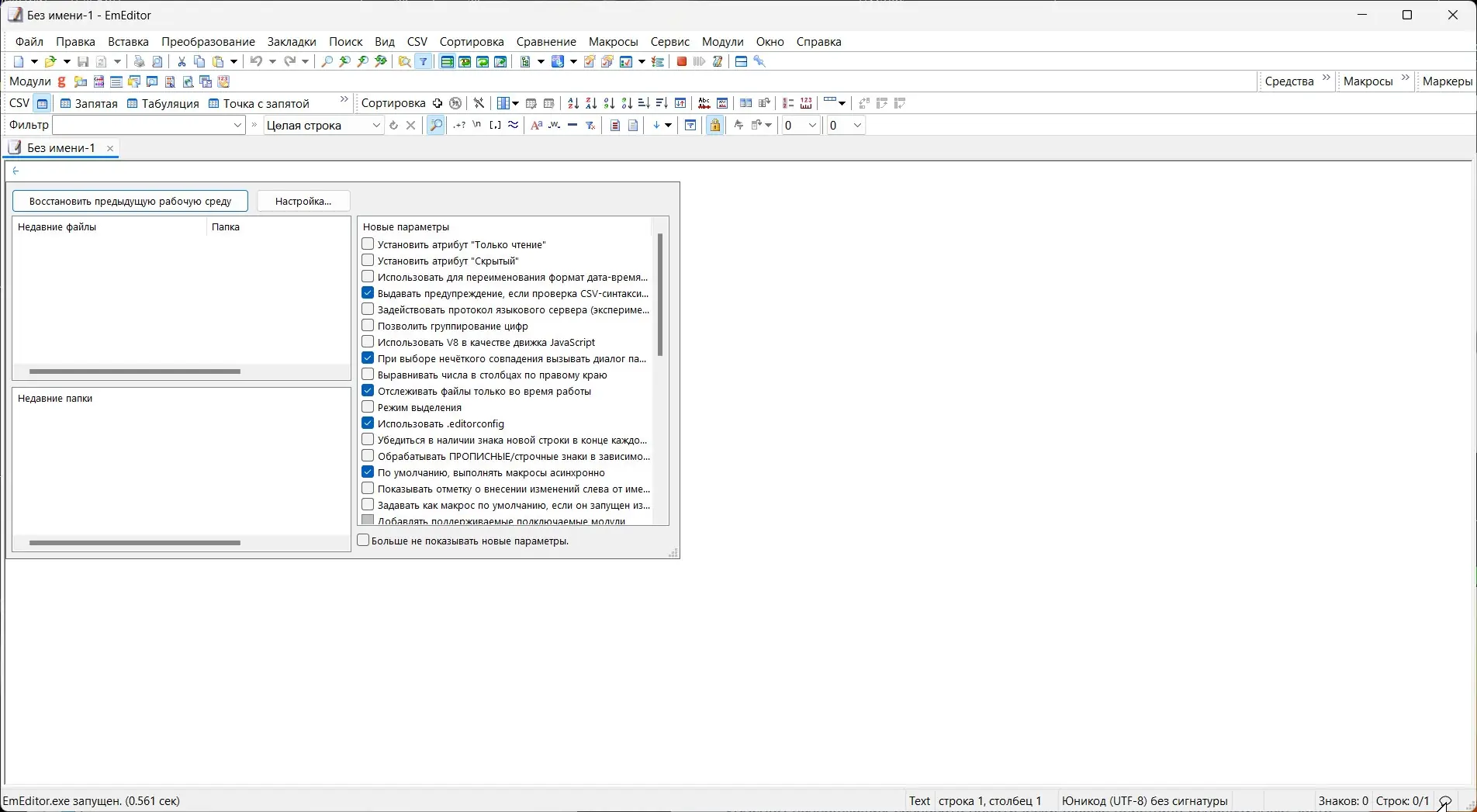This screenshot has width=1477, height=812.
Task: Disable Использовать .editorconfig option
Action: click(367, 423)
